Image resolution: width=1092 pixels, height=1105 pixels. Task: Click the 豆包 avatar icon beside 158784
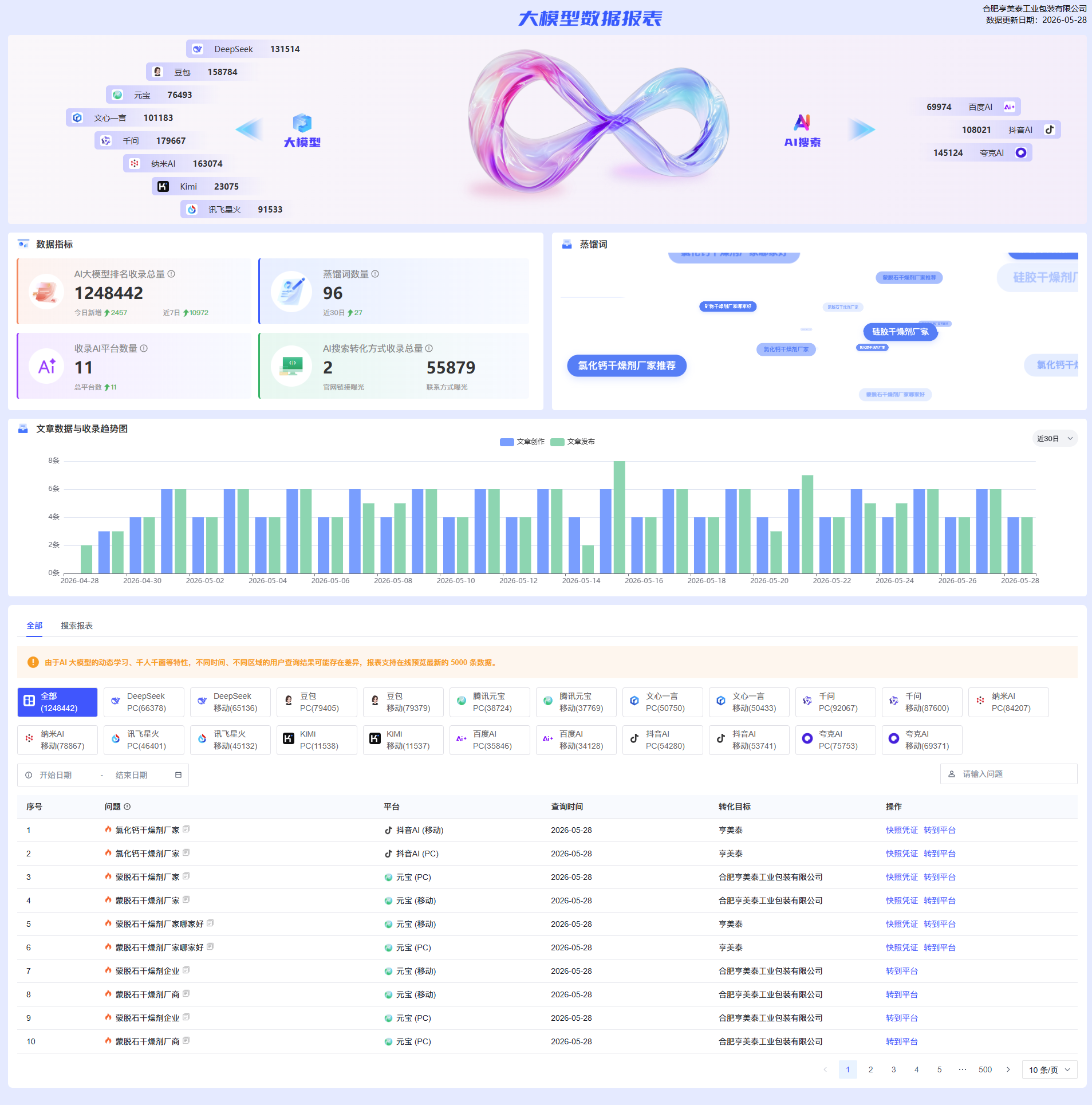pos(157,72)
